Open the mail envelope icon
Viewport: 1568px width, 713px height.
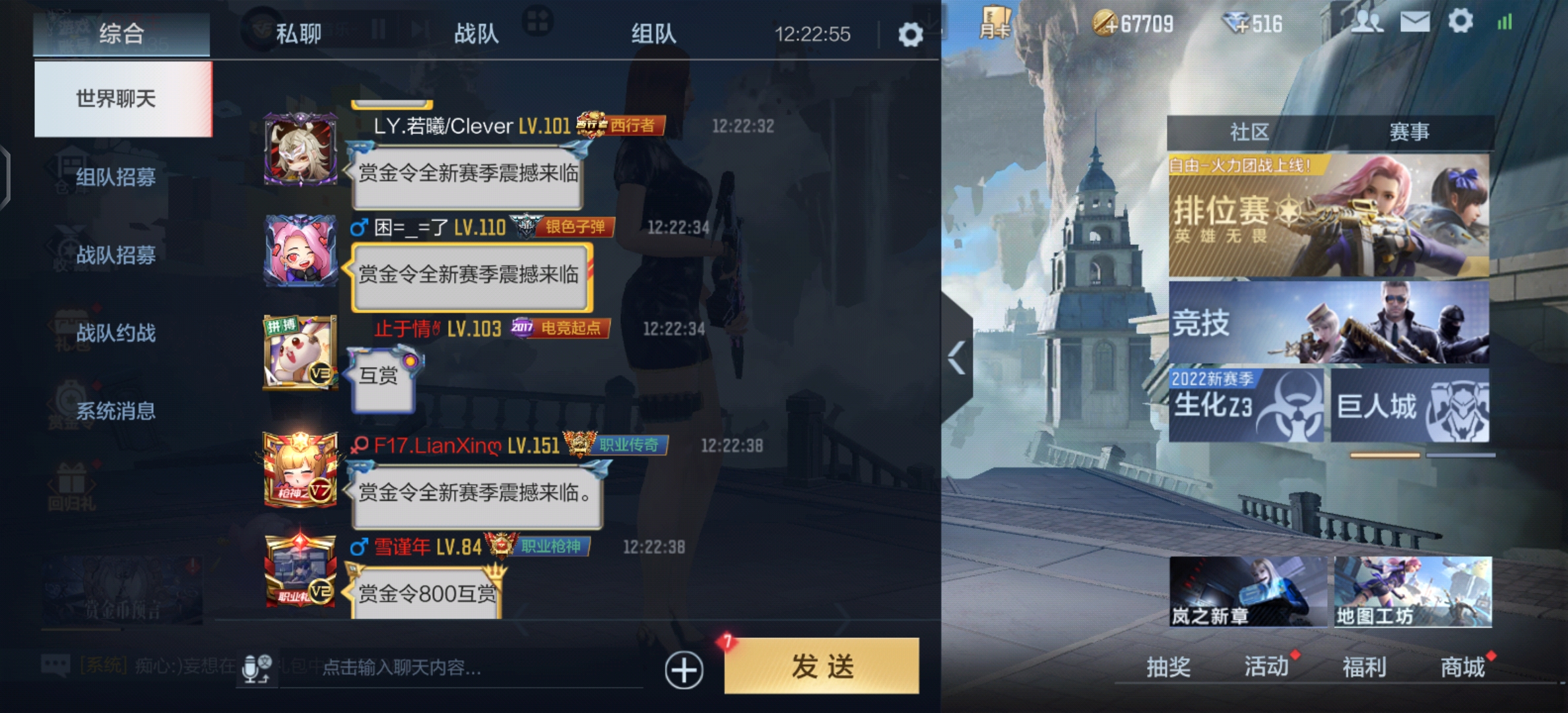pyautogui.click(x=1415, y=22)
